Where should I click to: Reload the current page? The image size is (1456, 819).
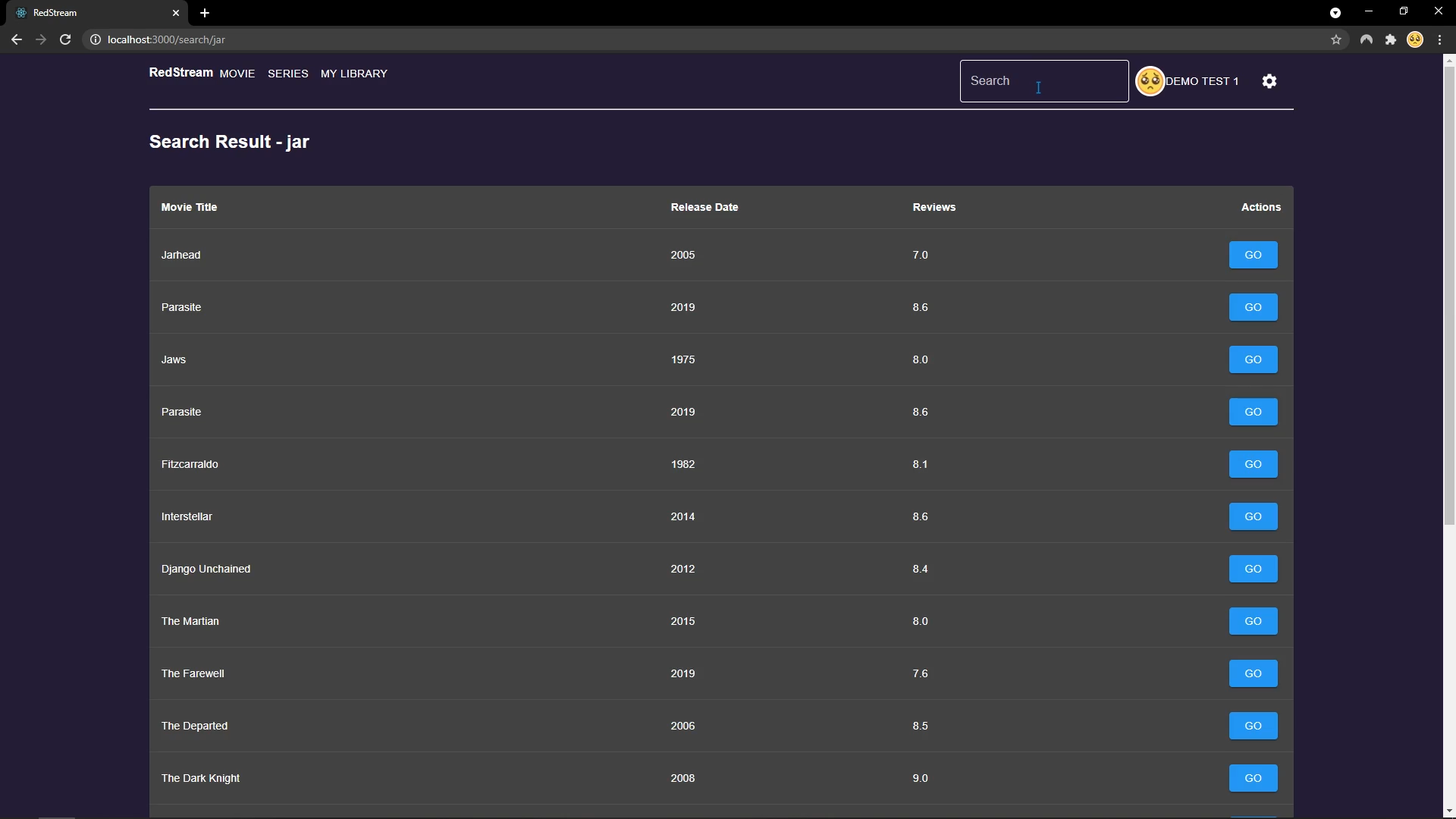(x=65, y=39)
